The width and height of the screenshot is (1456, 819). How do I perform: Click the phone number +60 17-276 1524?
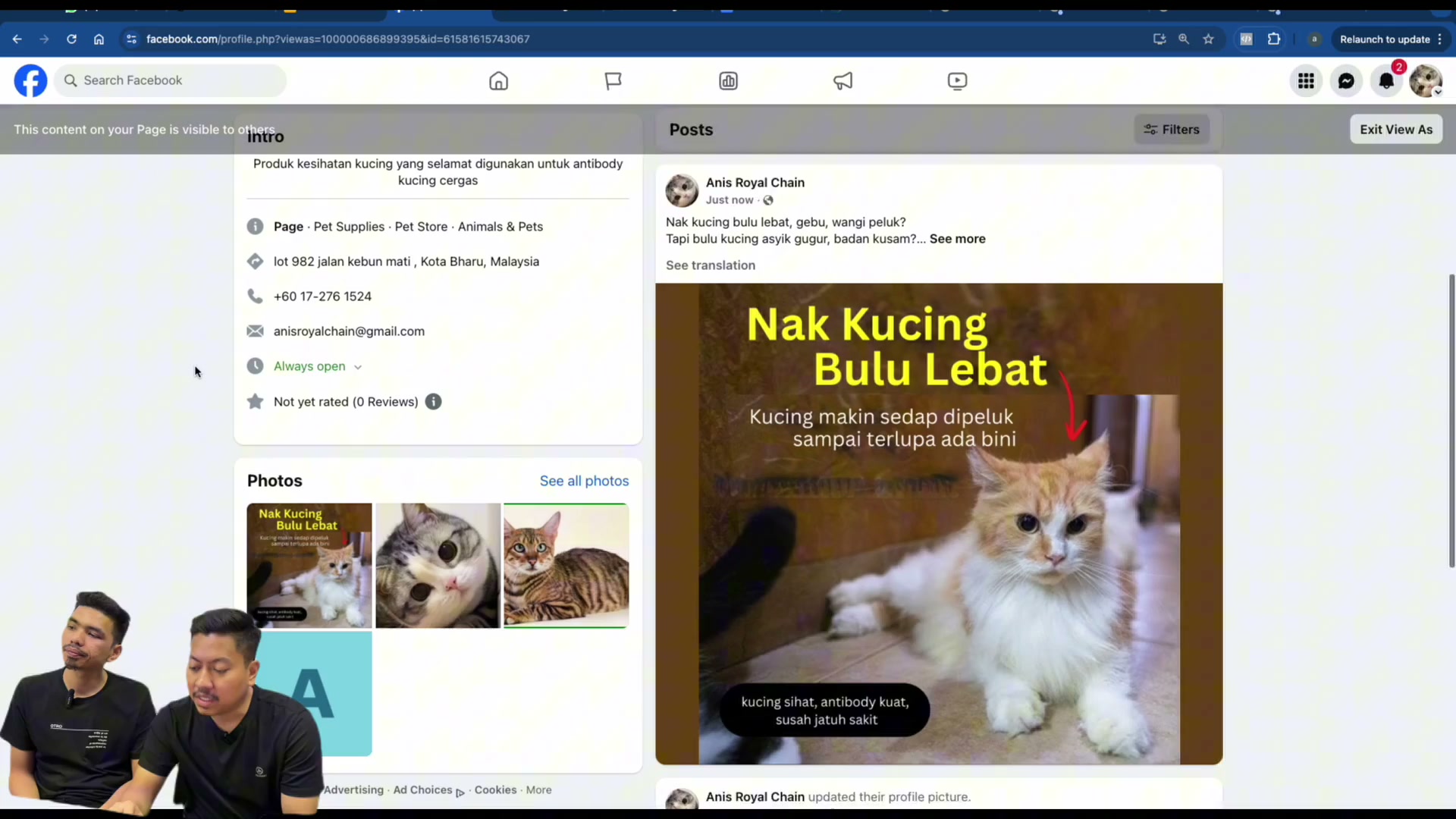322,297
